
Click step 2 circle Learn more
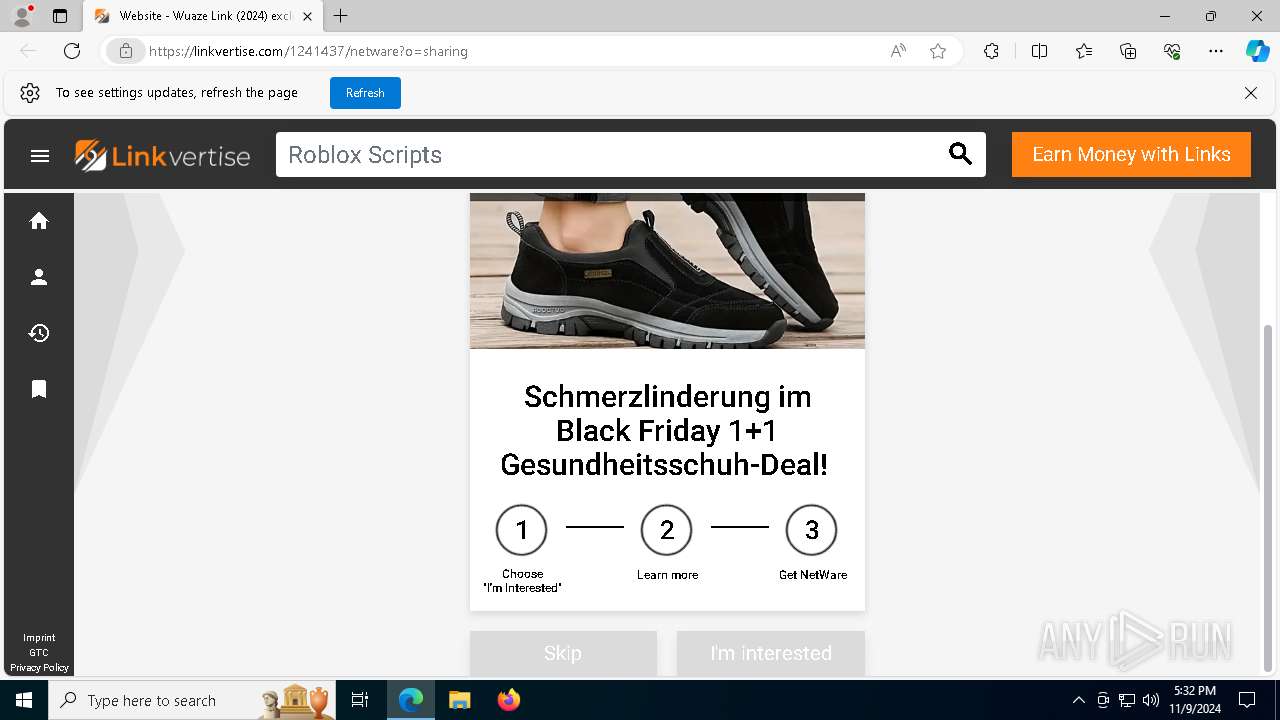667,530
